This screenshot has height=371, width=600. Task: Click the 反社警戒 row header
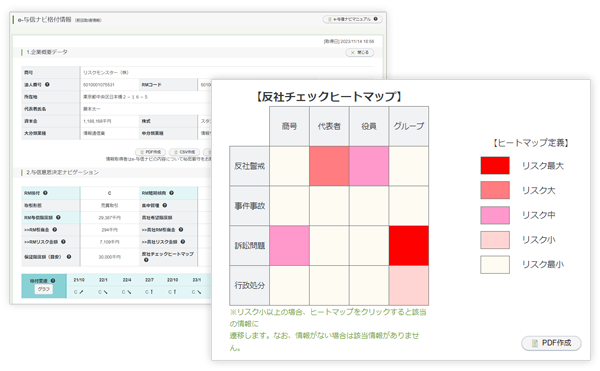click(249, 166)
